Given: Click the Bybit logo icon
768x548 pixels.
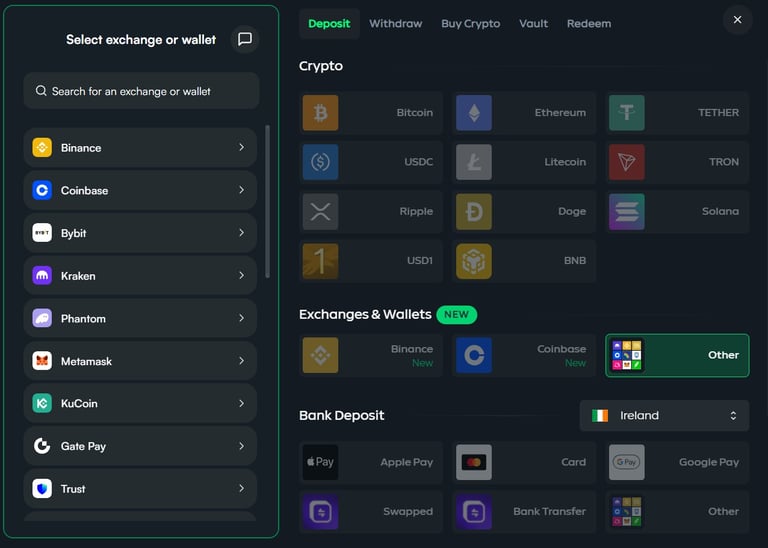Looking at the screenshot, I should (42, 233).
